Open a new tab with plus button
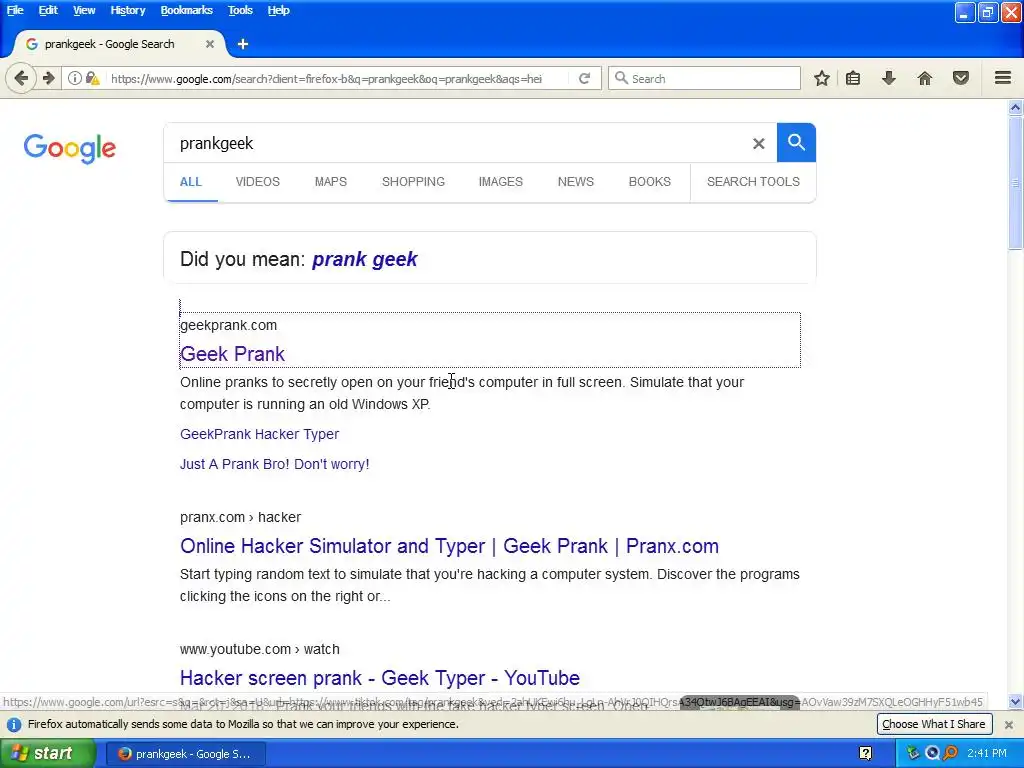 pos(243,44)
